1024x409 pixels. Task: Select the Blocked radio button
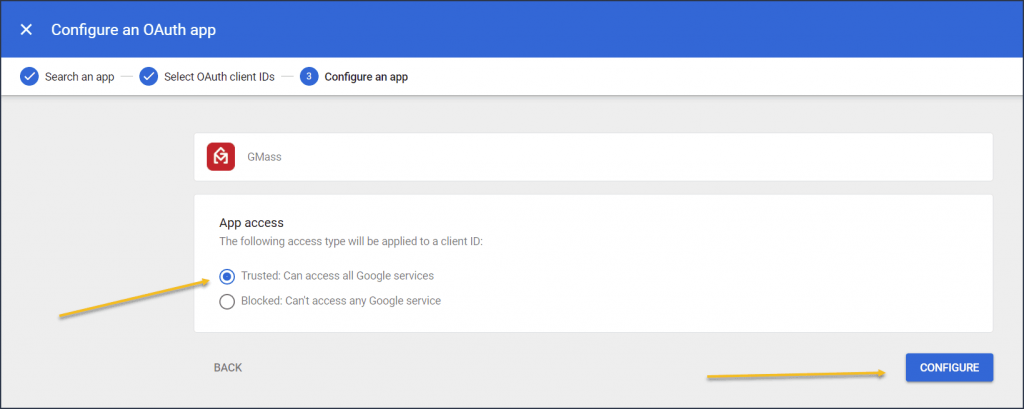pyautogui.click(x=227, y=302)
